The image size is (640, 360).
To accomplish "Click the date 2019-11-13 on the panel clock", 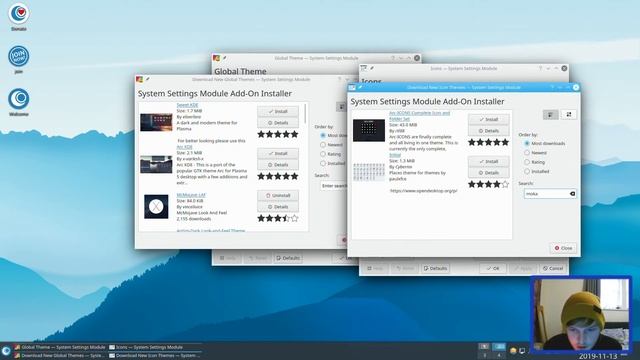I will click(598, 356).
